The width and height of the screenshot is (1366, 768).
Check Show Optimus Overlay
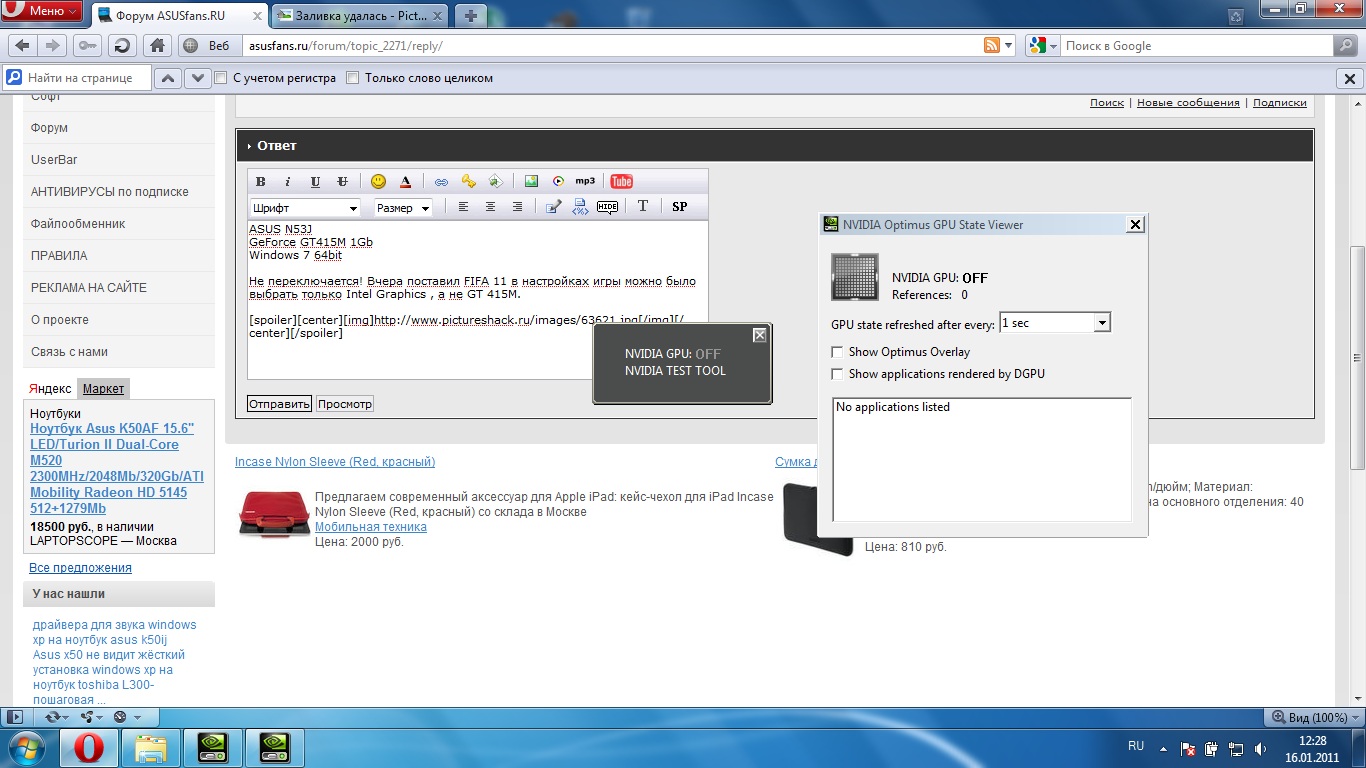[x=838, y=352]
